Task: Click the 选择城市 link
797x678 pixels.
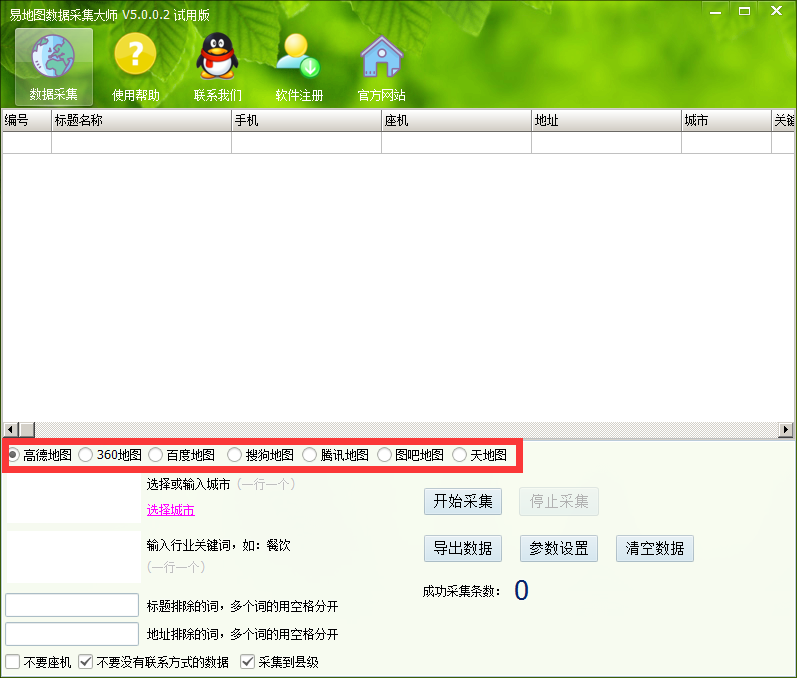Action: [170, 510]
